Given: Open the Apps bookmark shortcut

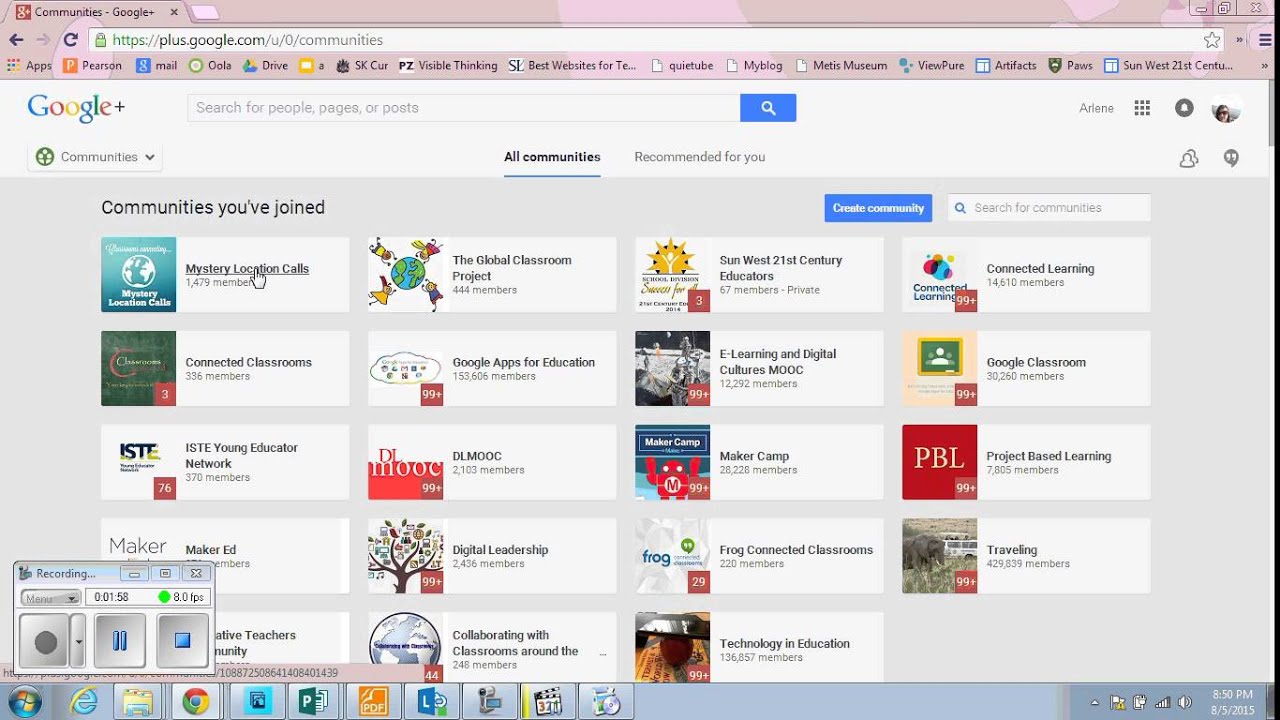Looking at the screenshot, I should (x=29, y=66).
